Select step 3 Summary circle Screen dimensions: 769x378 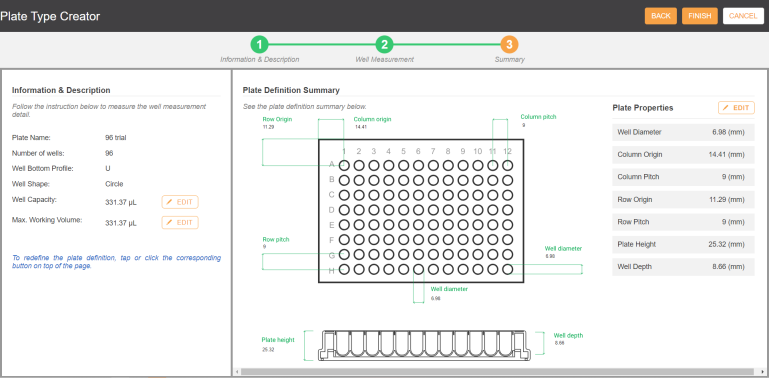pos(510,45)
